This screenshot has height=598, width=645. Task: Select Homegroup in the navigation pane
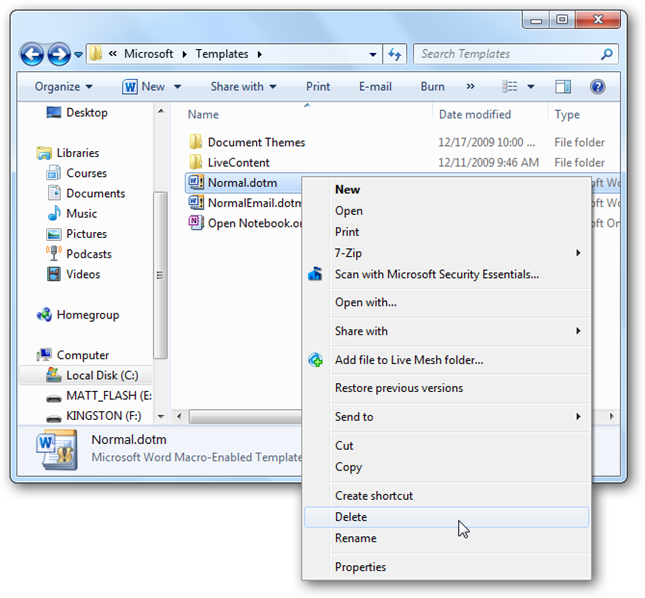(x=78, y=315)
